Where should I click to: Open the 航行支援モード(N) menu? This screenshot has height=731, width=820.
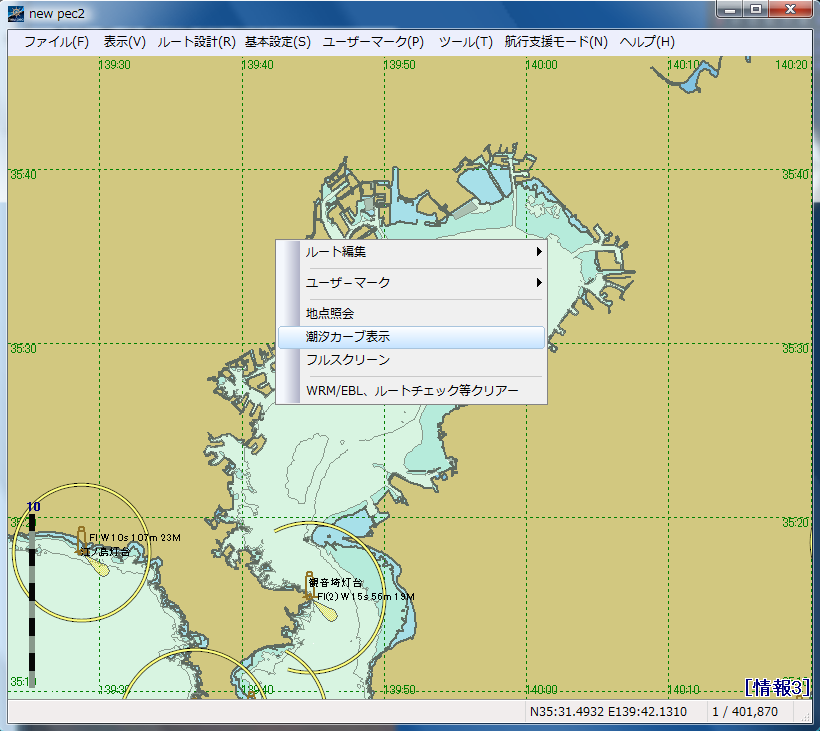pyautogui.click(x=556, y=42)
